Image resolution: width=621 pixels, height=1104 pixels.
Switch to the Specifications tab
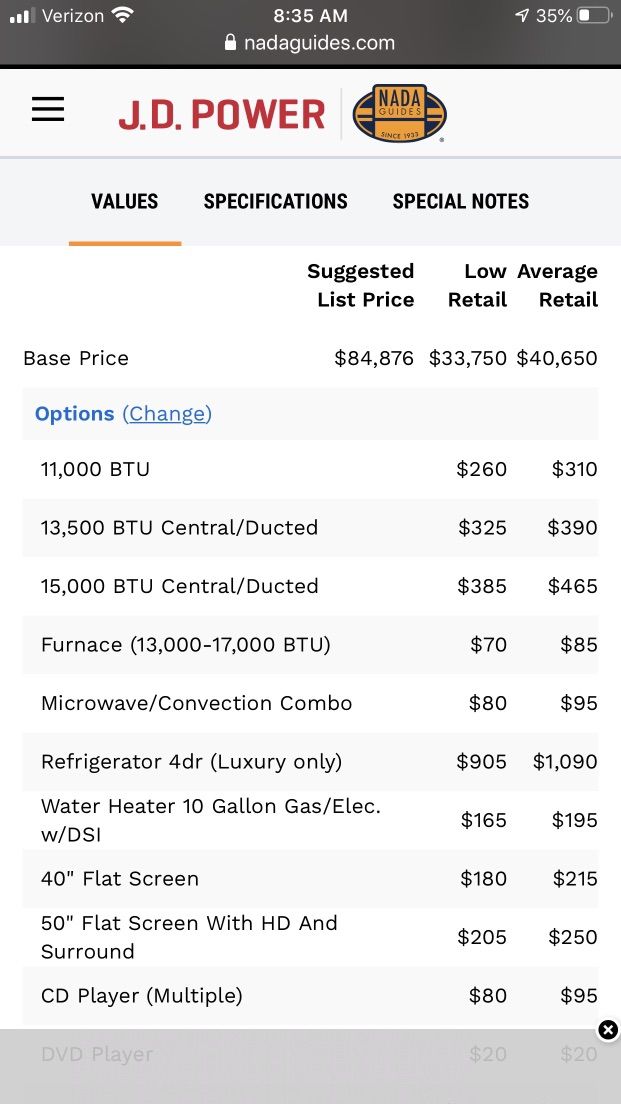pos(275,201)
